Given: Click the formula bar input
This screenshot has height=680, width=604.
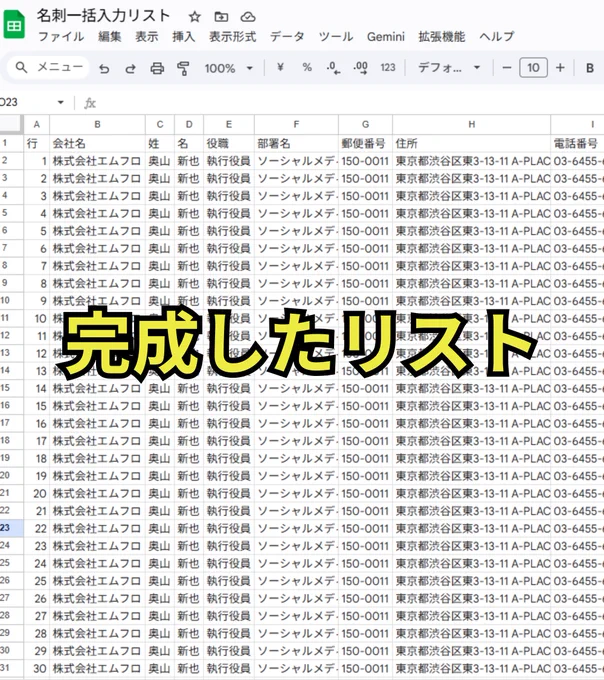Looking at the screenshot, I should pos(351,103).
